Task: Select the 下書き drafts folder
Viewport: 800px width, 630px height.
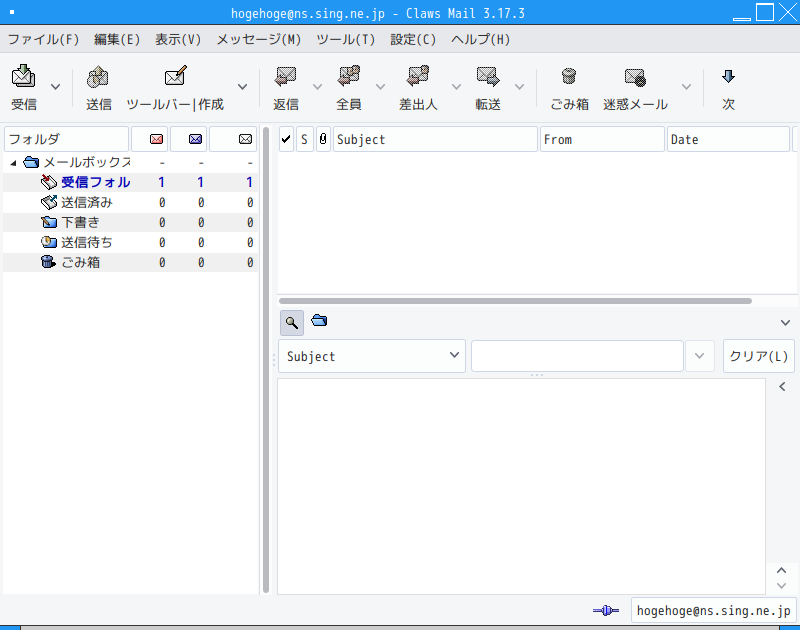Action: coord(130,222)
